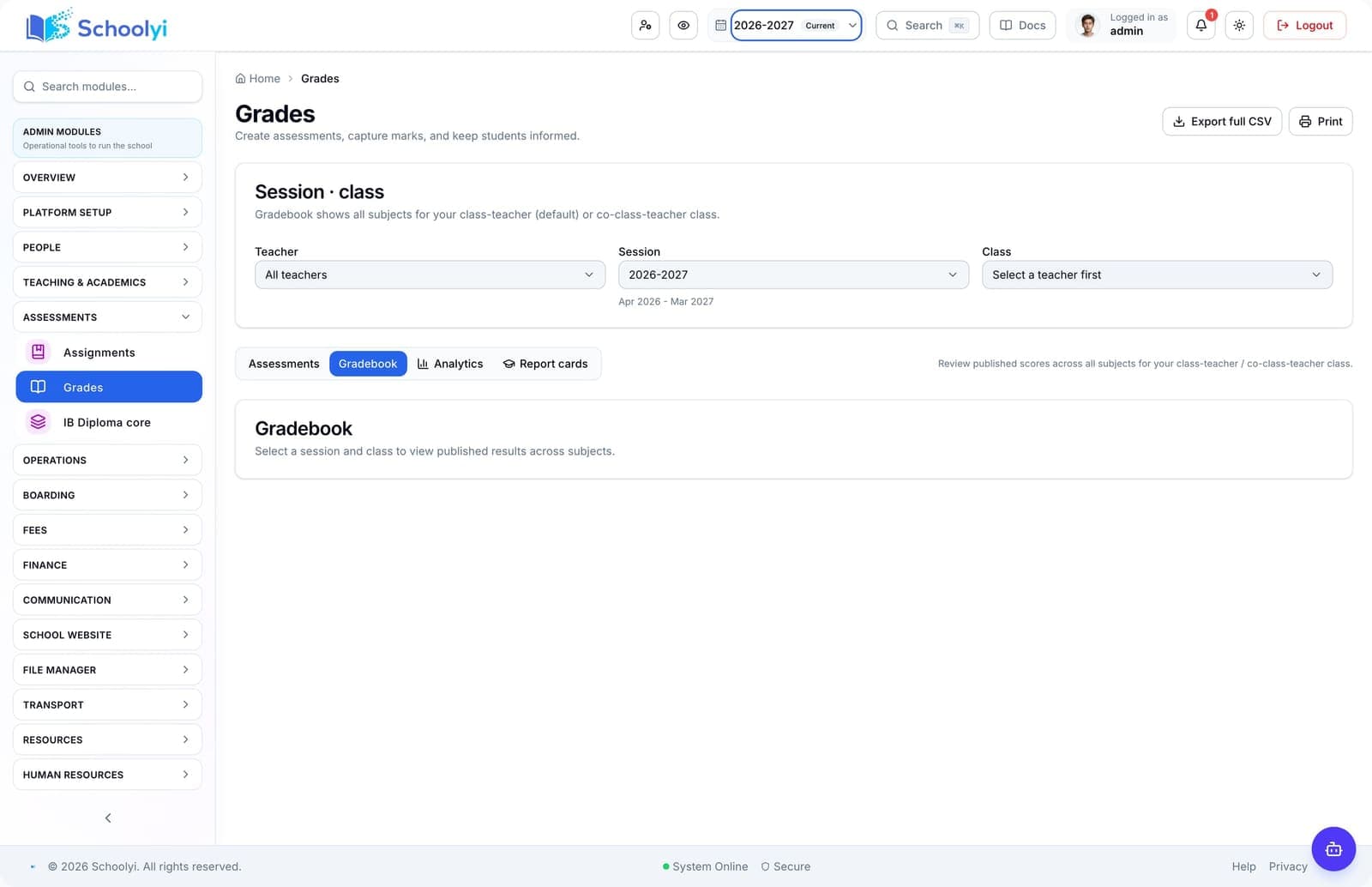Open the 2026-2027 academic year selector

(x=795, y=26)
